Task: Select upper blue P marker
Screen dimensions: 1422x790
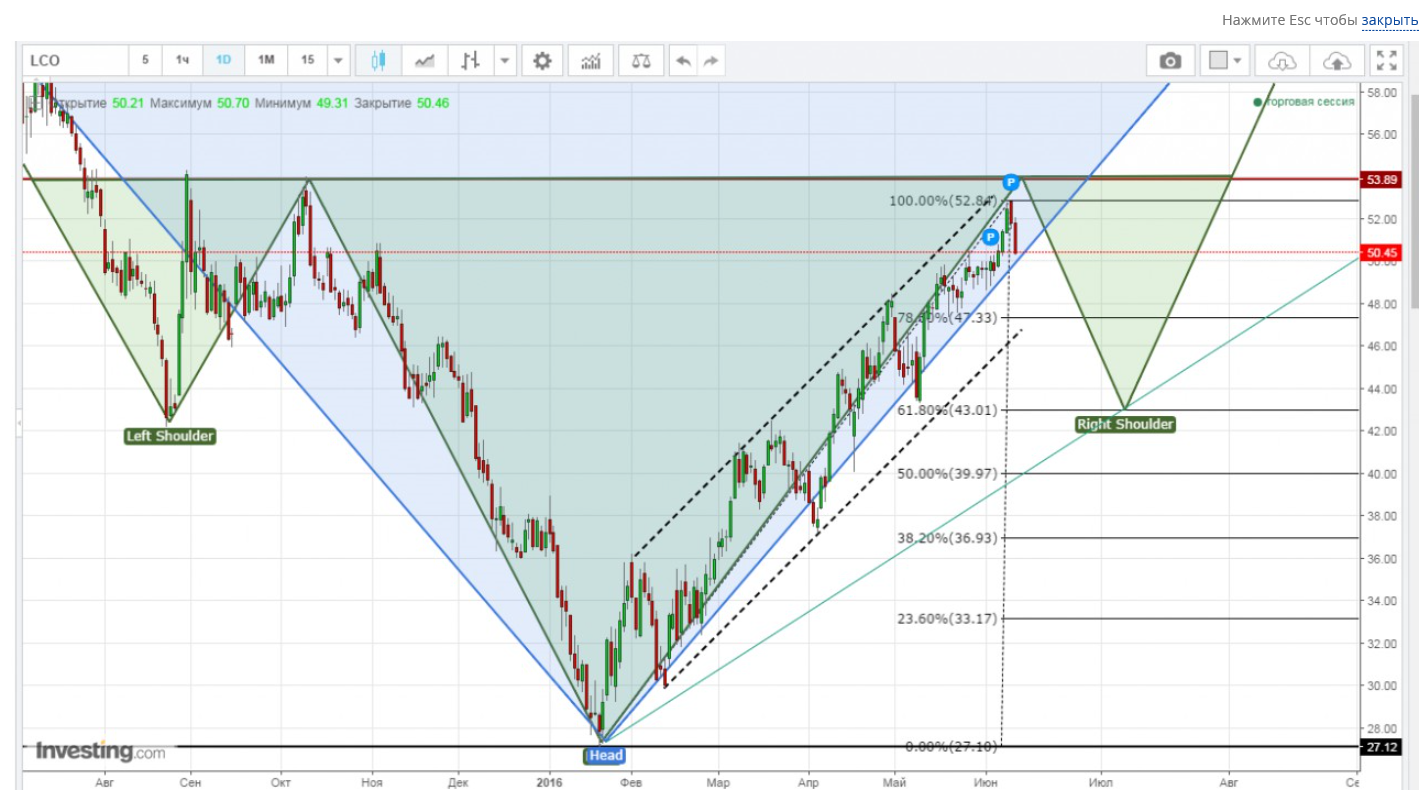Action: (1011, 182)
